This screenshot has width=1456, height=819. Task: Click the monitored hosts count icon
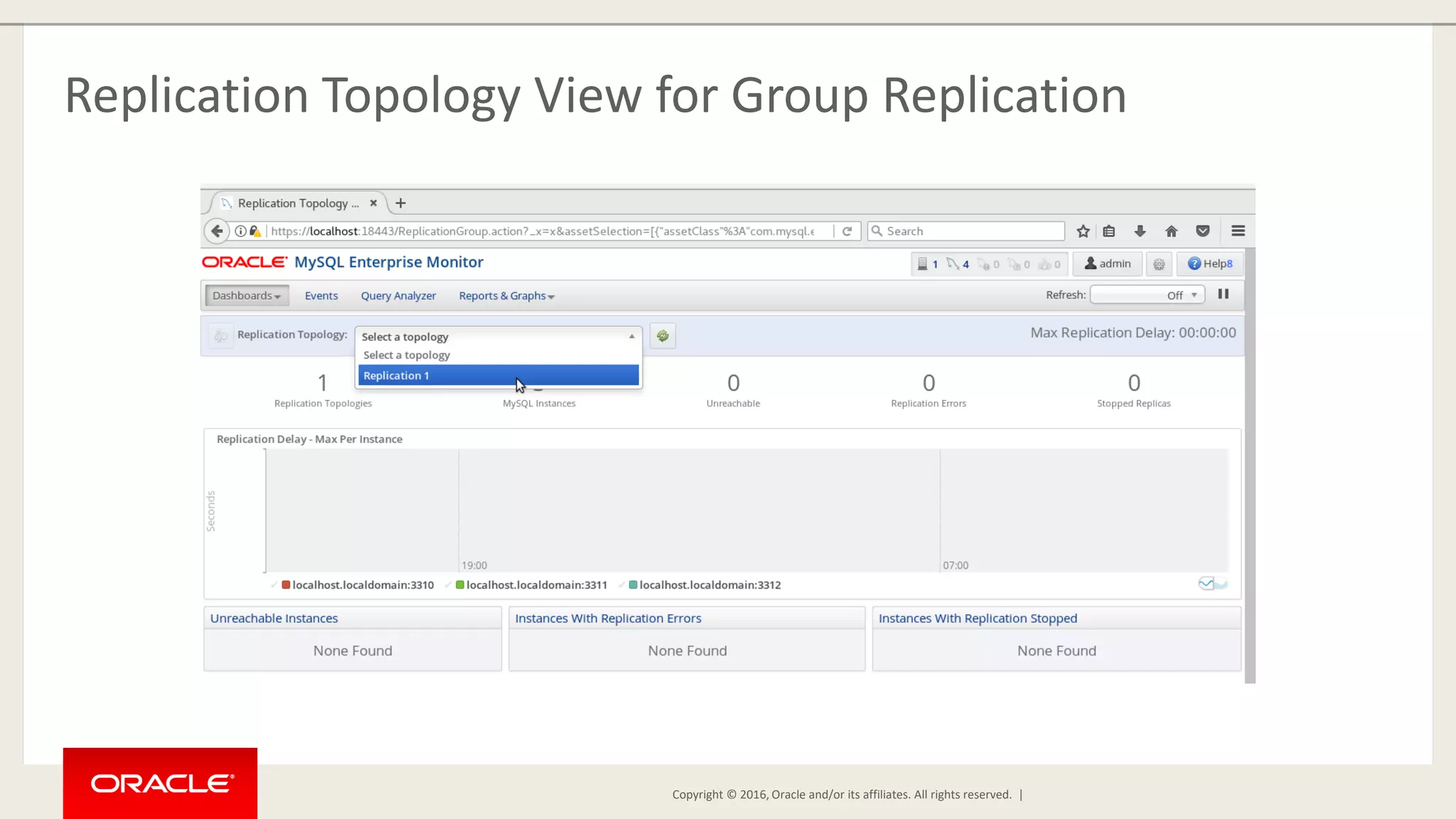(x=928, y=264)
